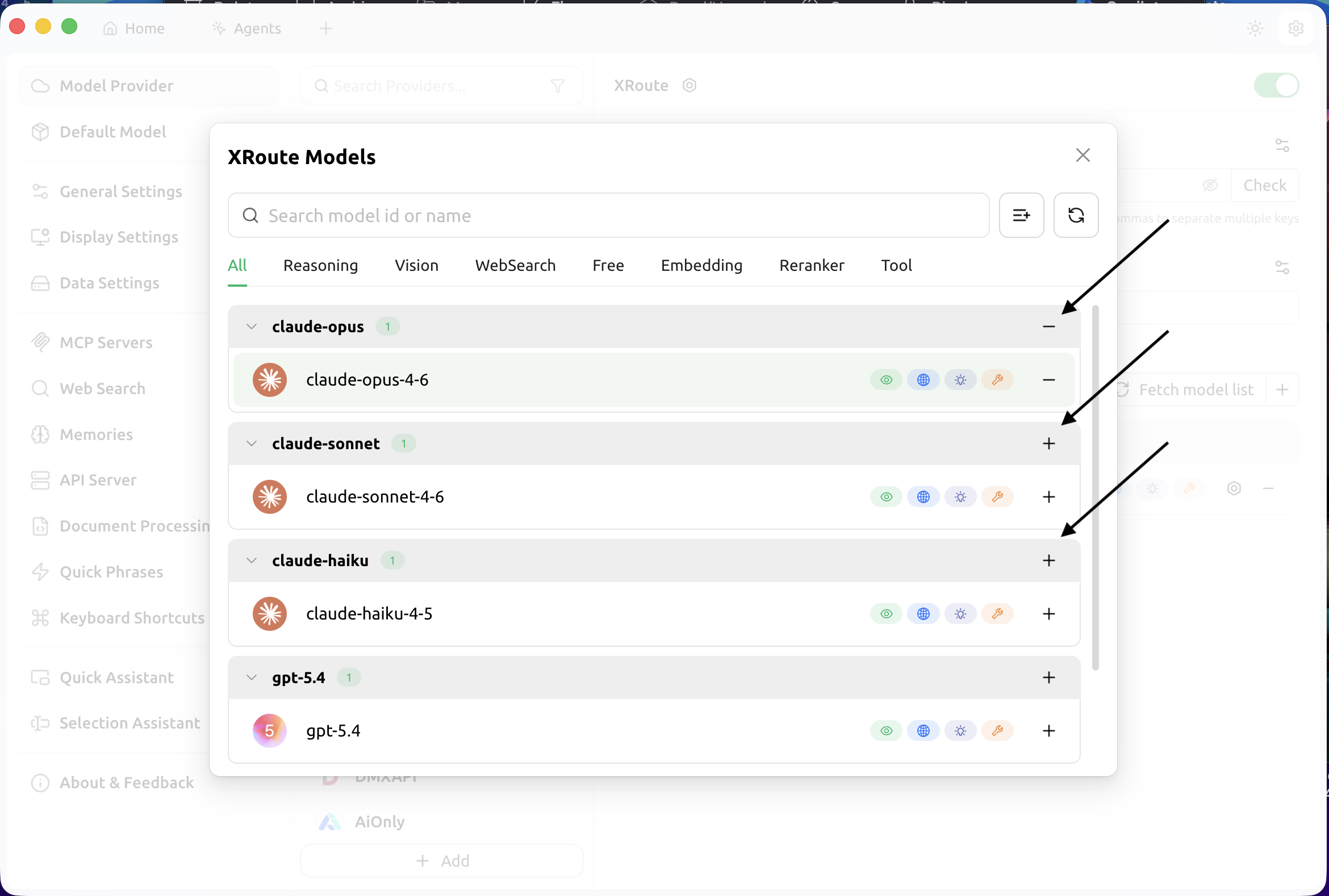1329x896 pixels.
Task: Collapse the claude-opus group
Action: 252,326
